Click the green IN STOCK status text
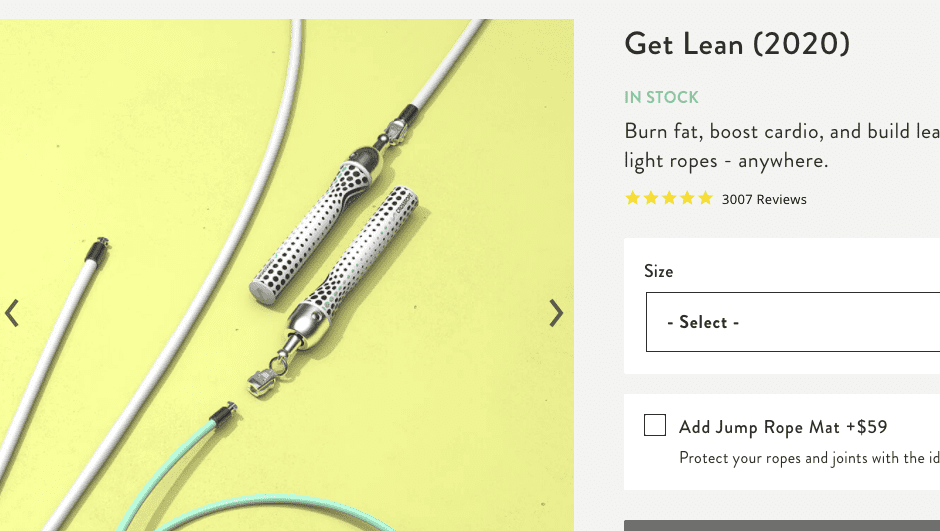This screenshot has width=940, height=531. (661, 97)
